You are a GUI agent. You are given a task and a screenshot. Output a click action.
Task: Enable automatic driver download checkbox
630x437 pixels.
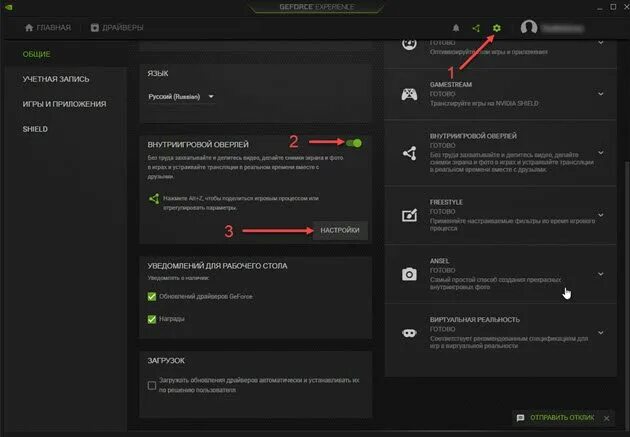[152, 385]
